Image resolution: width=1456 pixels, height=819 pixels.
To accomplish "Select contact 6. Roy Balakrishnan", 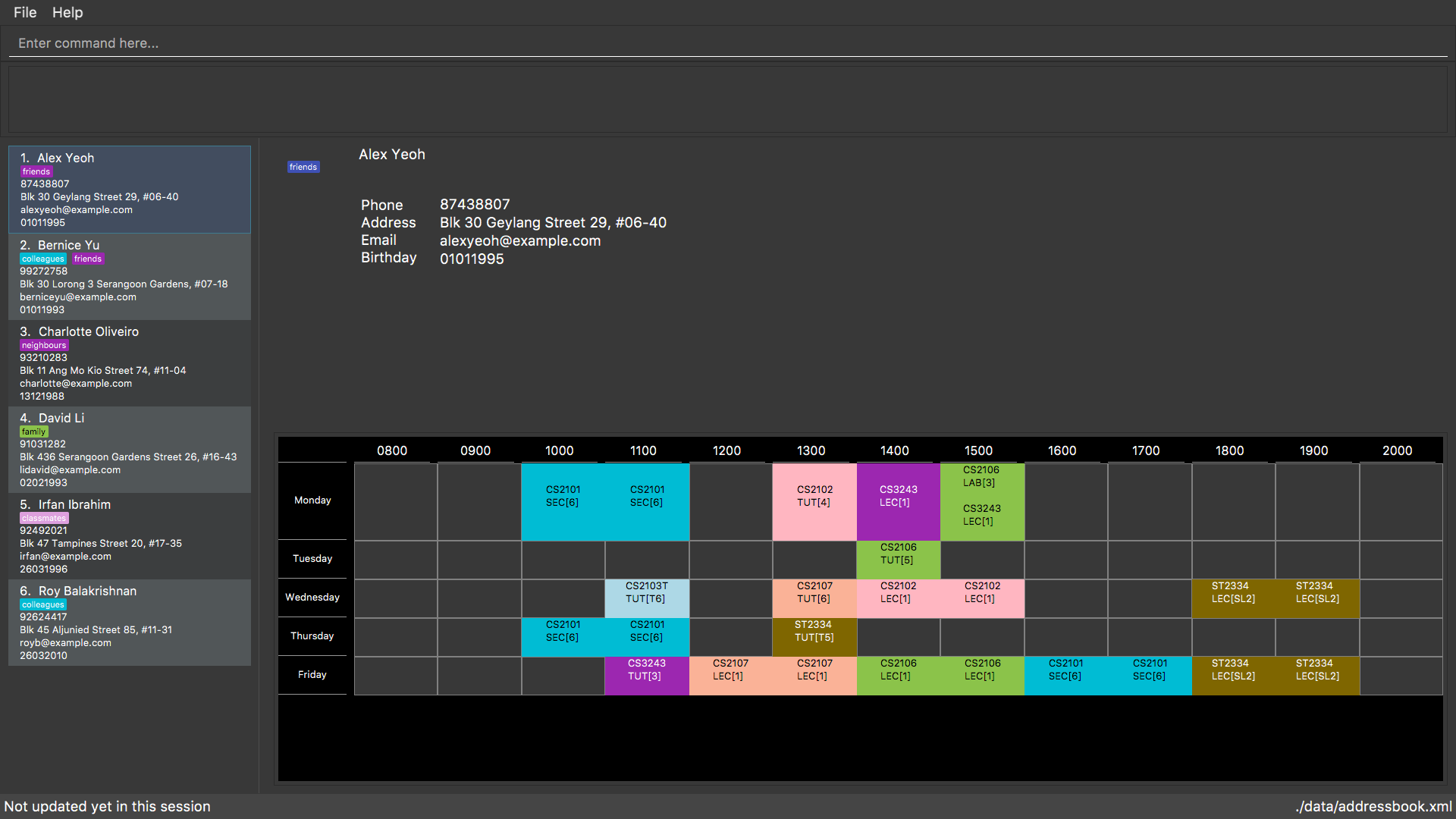I will pyautogui.click(x=130, y=623).
